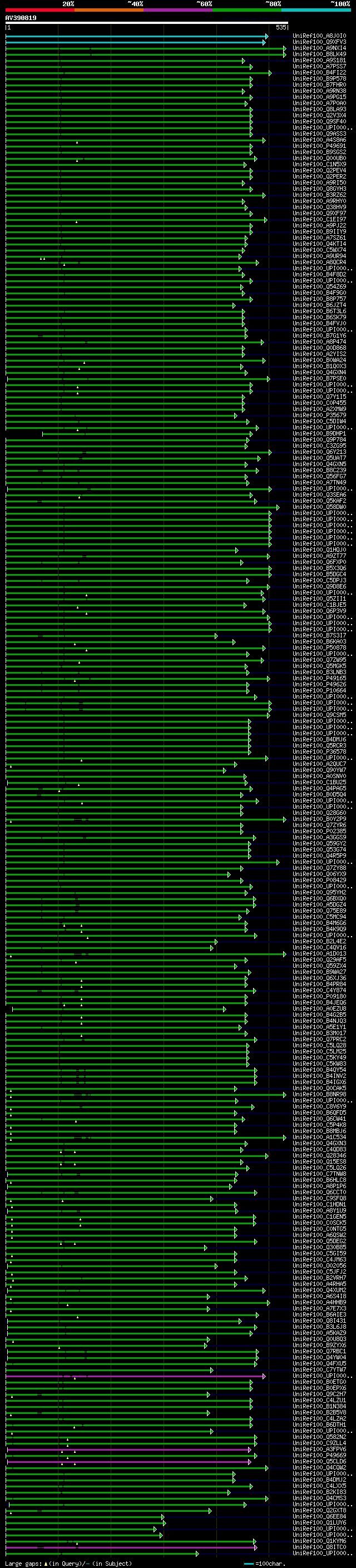The height and width of the screenshot is (1568, 356).
Task: Select label UniRef100_B9P578
Action: (319, 78)
